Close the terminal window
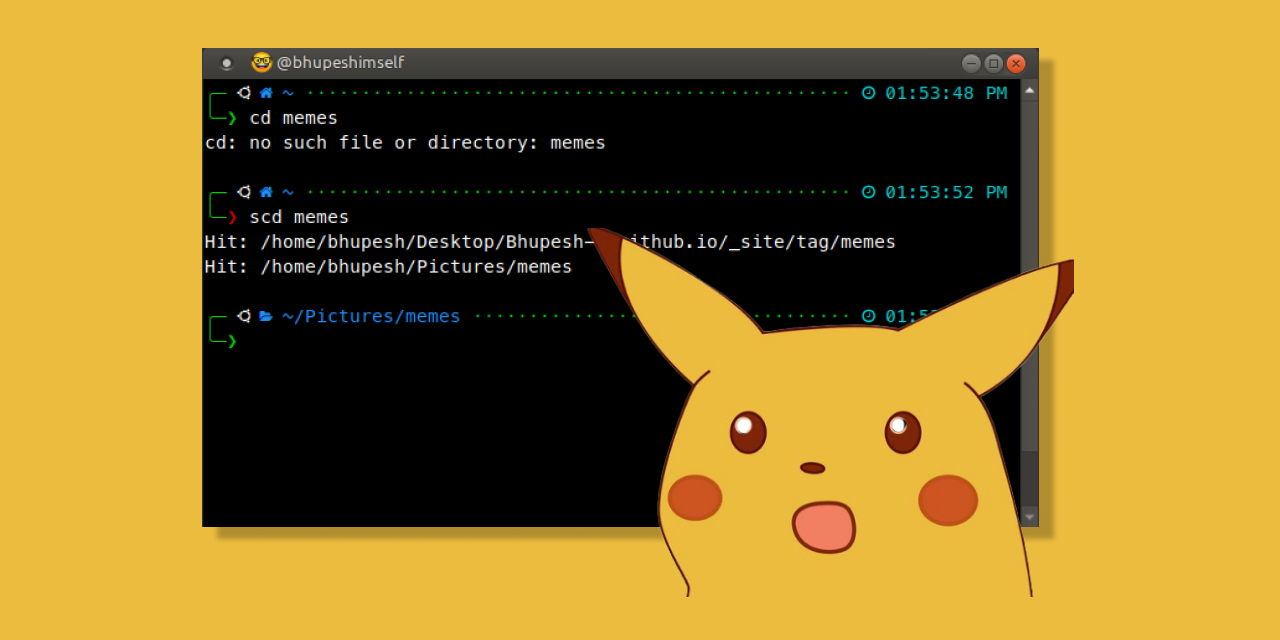Screen dimensions: 1280x640 tap(1016, 63)
